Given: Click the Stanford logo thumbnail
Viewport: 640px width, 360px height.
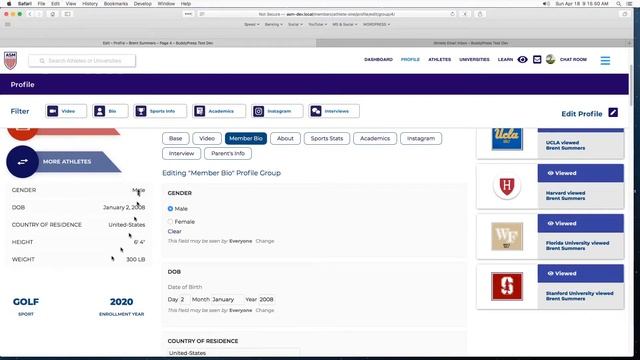Looking at the screenshot, I should (507, 287).
